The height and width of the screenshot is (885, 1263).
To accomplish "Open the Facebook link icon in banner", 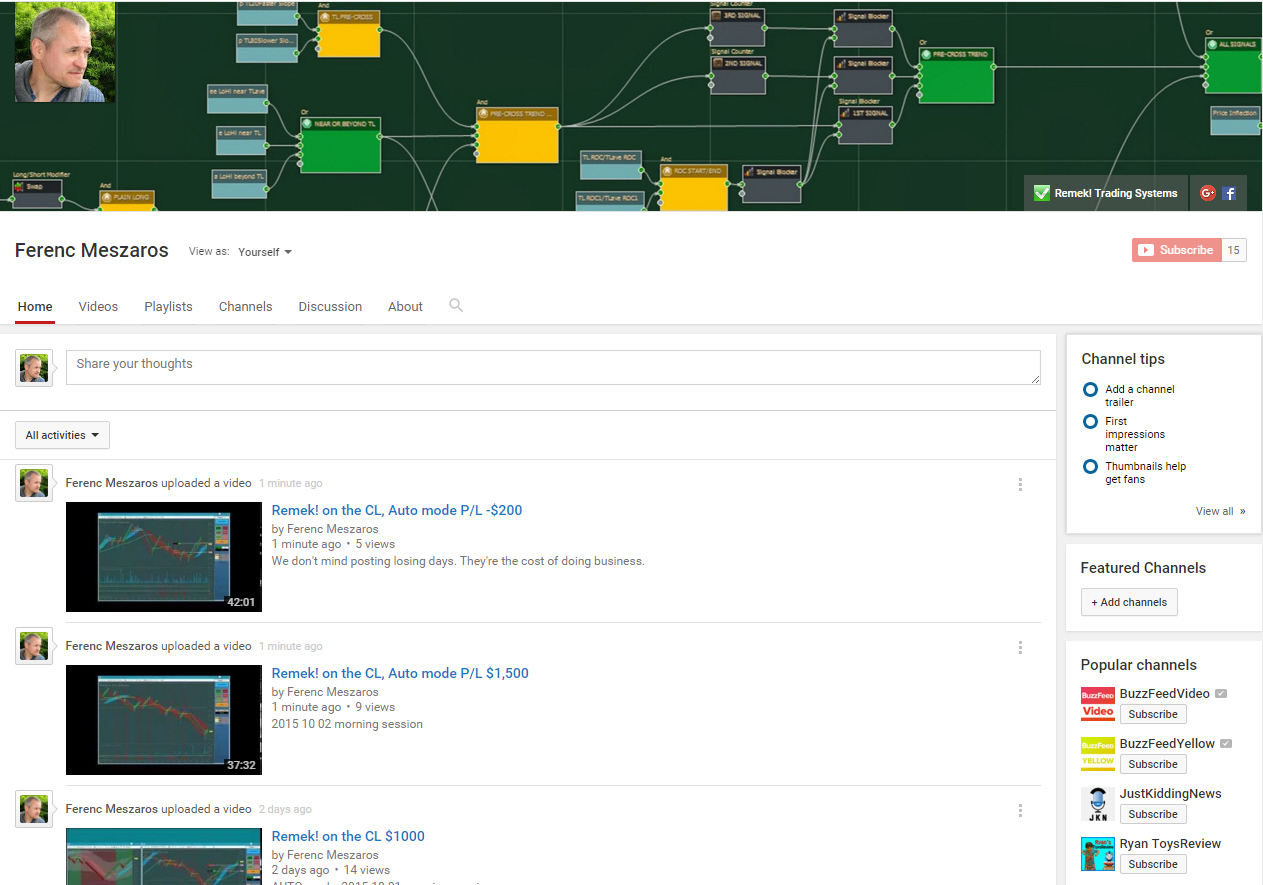I will [x=1229, y=193].
